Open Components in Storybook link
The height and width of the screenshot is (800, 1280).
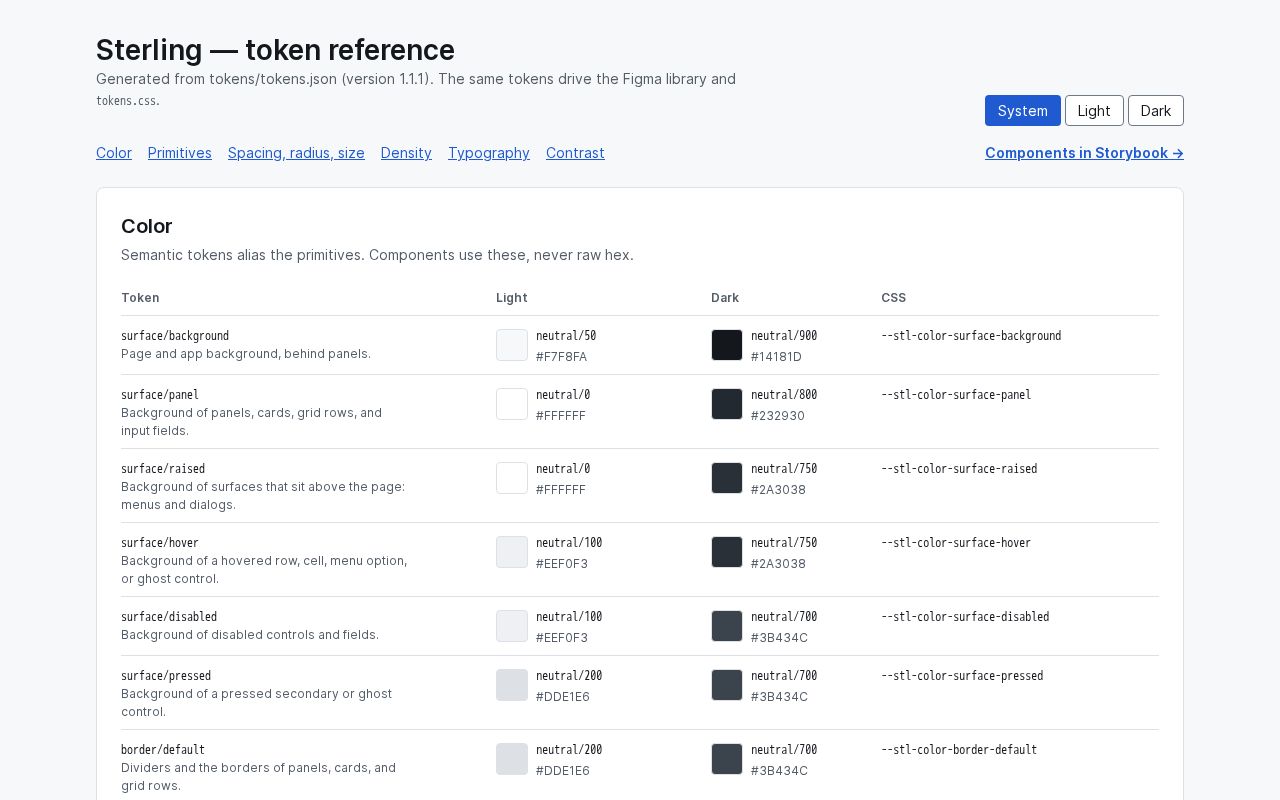(x=1084, y=153)
